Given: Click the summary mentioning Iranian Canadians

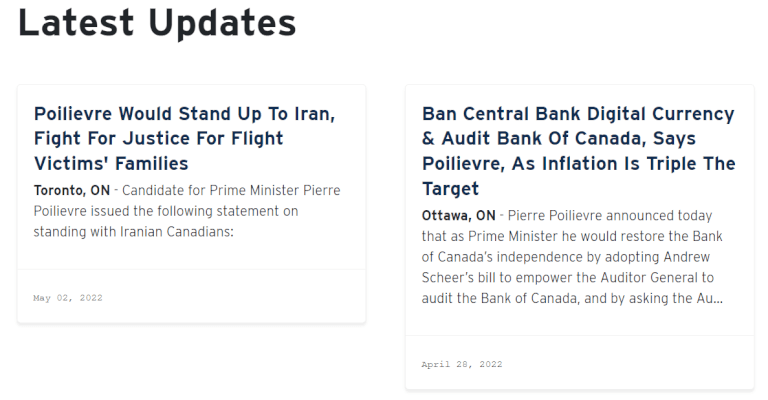Looking at the screenshot, I should tap(187, 211).
